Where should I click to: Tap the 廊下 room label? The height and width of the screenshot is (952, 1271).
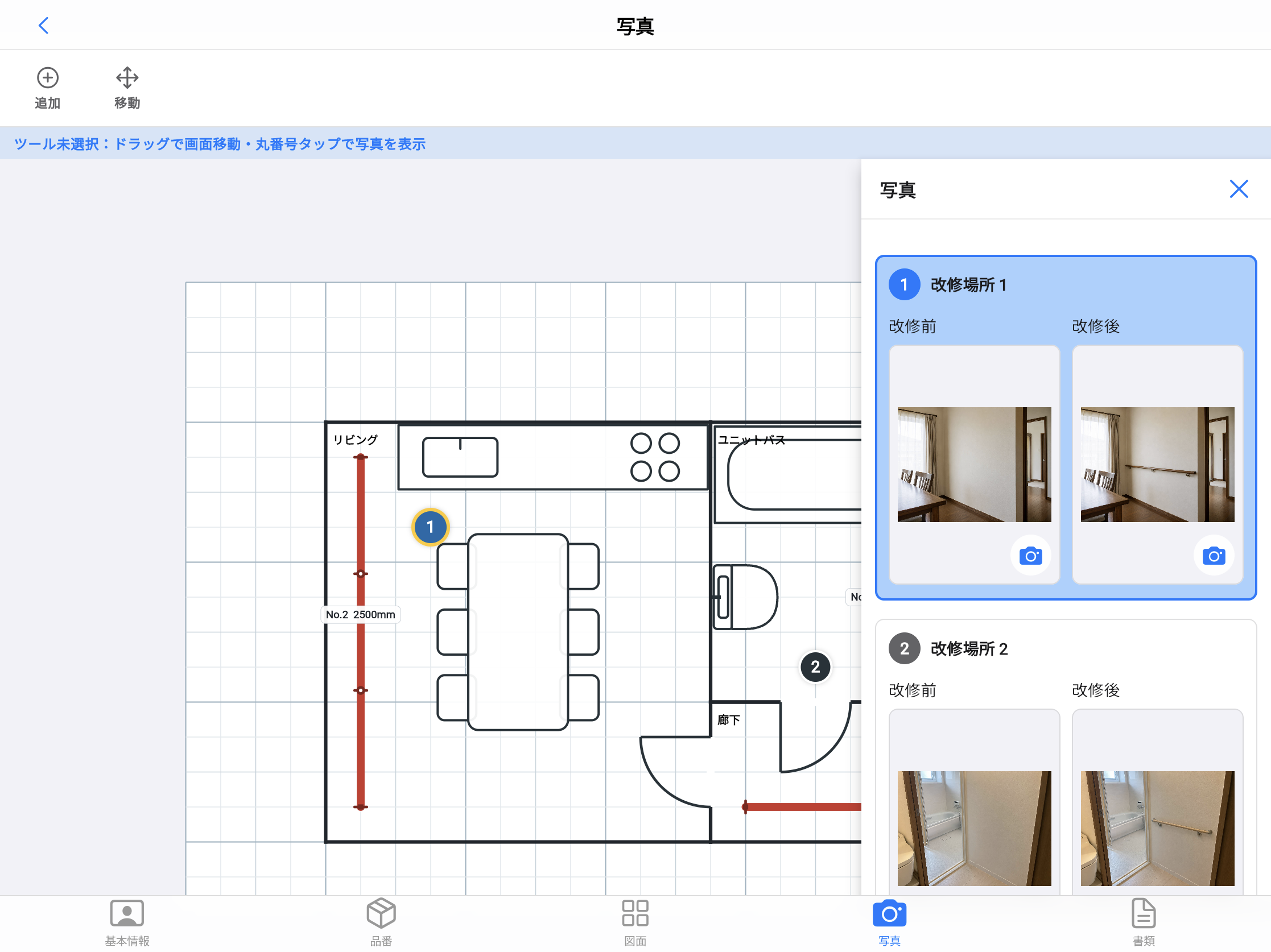tap(729, 720)
